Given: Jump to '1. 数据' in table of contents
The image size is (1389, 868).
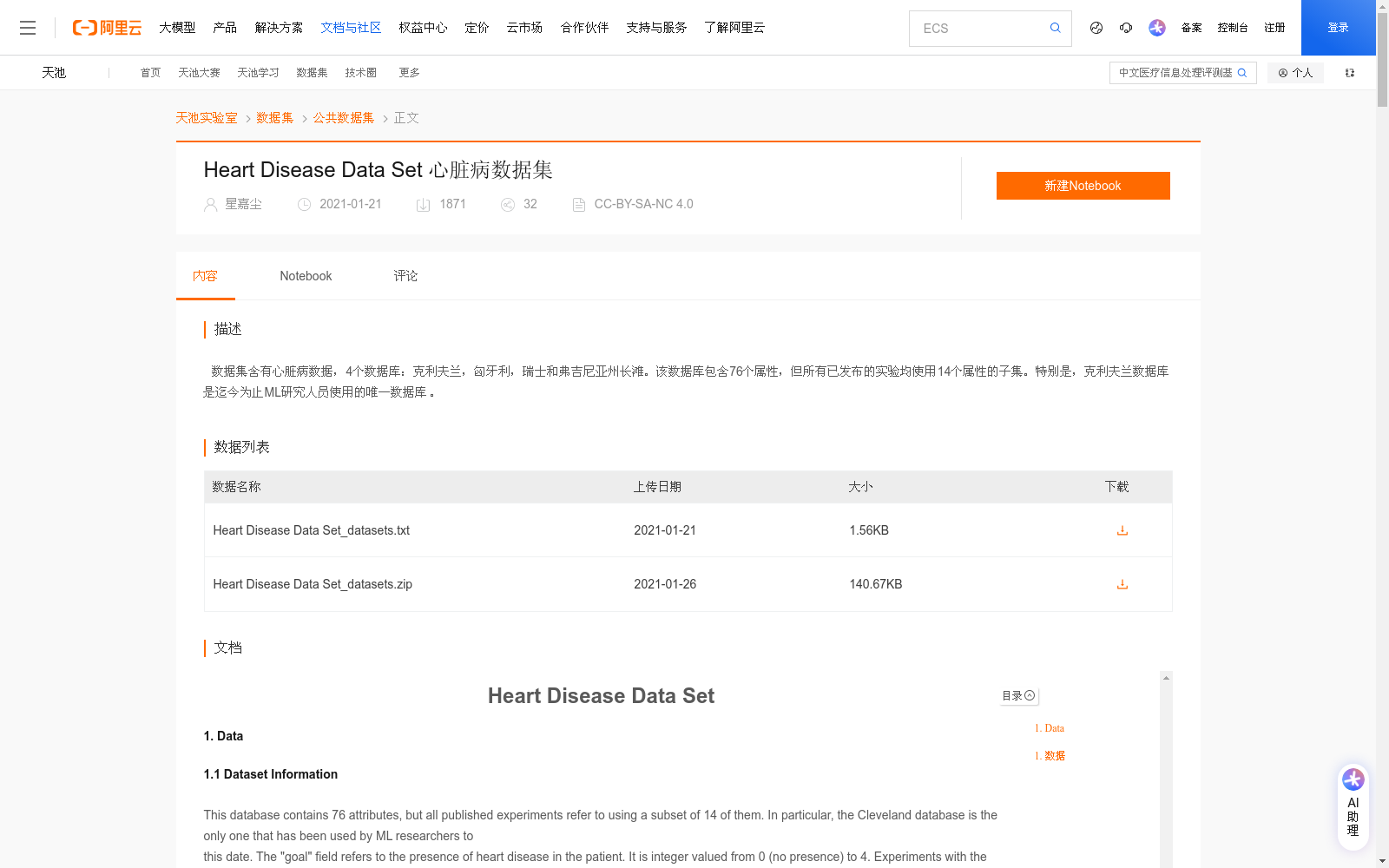Looking at the screenshot, I should pyautogui.click(x=1050, y=756).
